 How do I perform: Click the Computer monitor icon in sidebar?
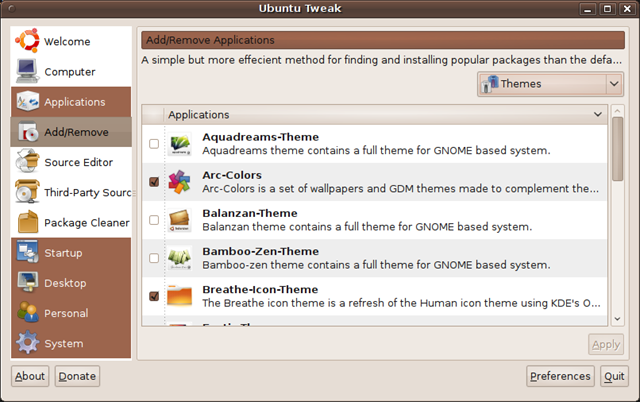pyautogui.click(x=27, y=71)
